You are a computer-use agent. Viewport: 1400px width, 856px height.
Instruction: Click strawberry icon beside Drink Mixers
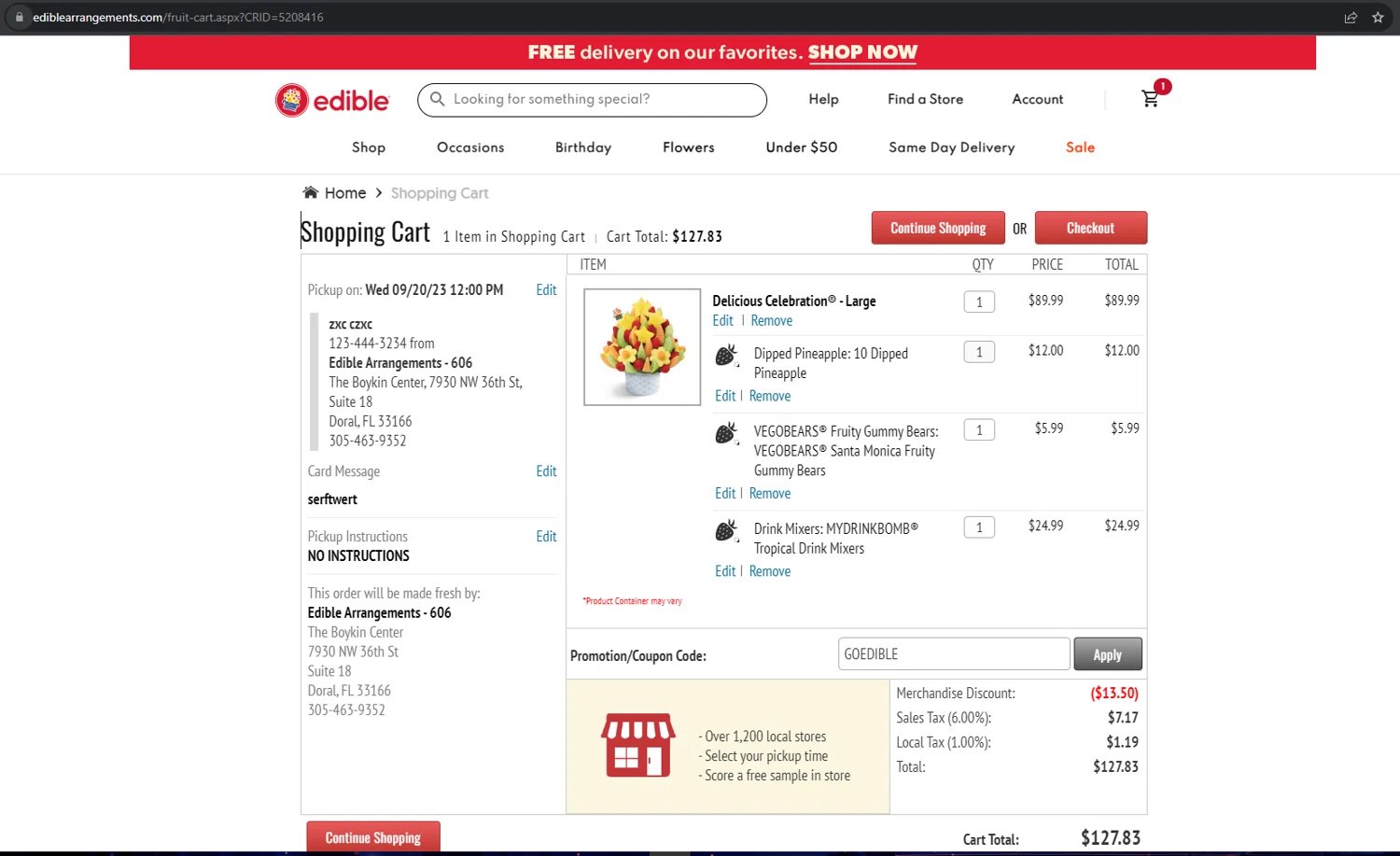[x=726, y=531]
